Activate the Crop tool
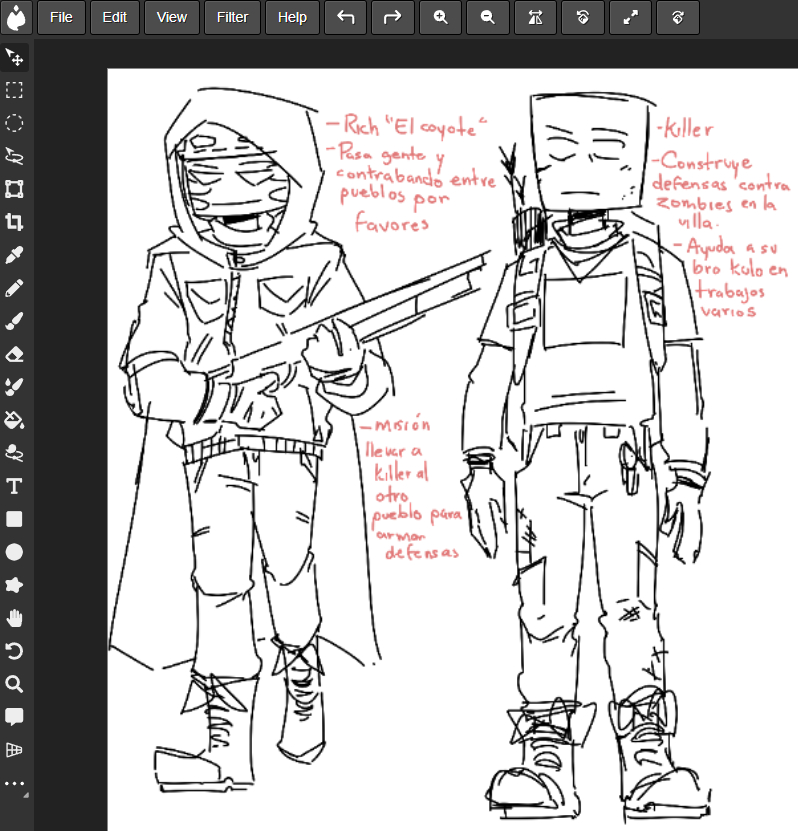This screenshot has height=831, width=798. [14, 222]
